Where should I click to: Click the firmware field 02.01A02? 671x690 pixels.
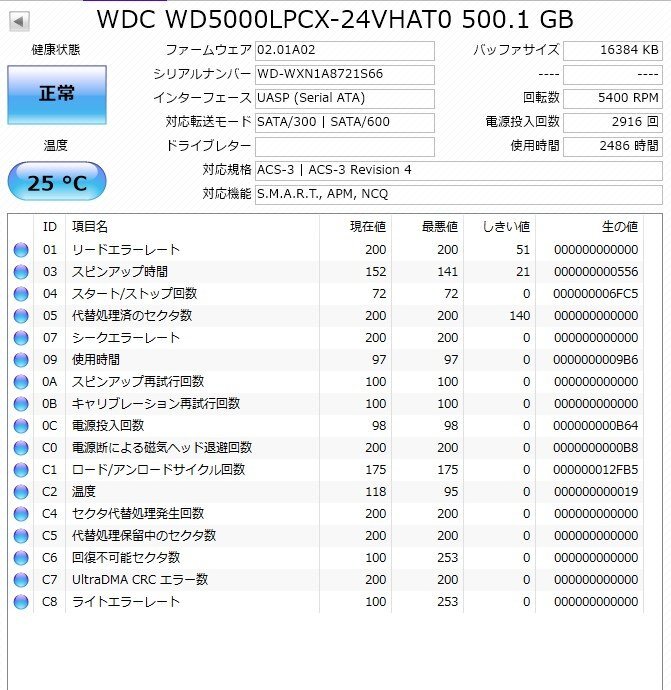click(x=345, y=51)
